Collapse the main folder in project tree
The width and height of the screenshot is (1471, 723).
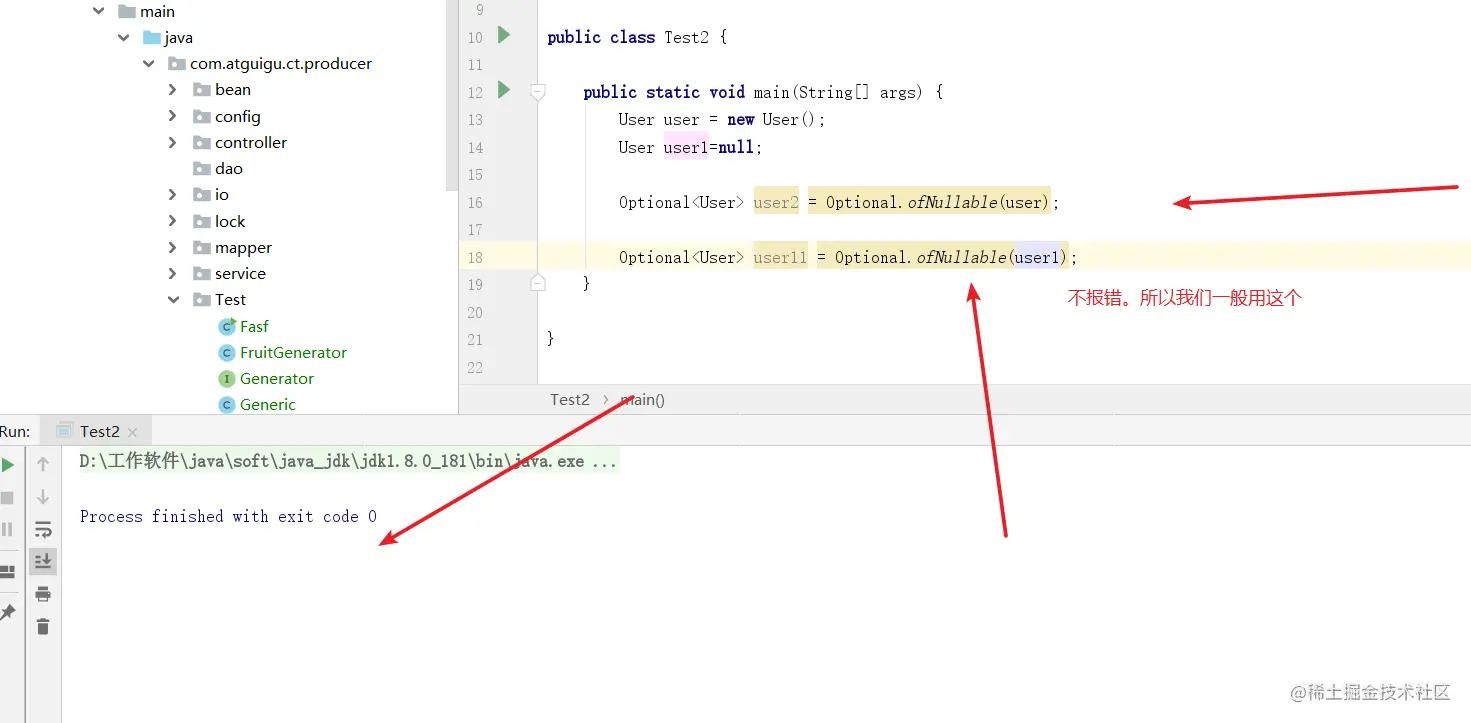[98, 11]
